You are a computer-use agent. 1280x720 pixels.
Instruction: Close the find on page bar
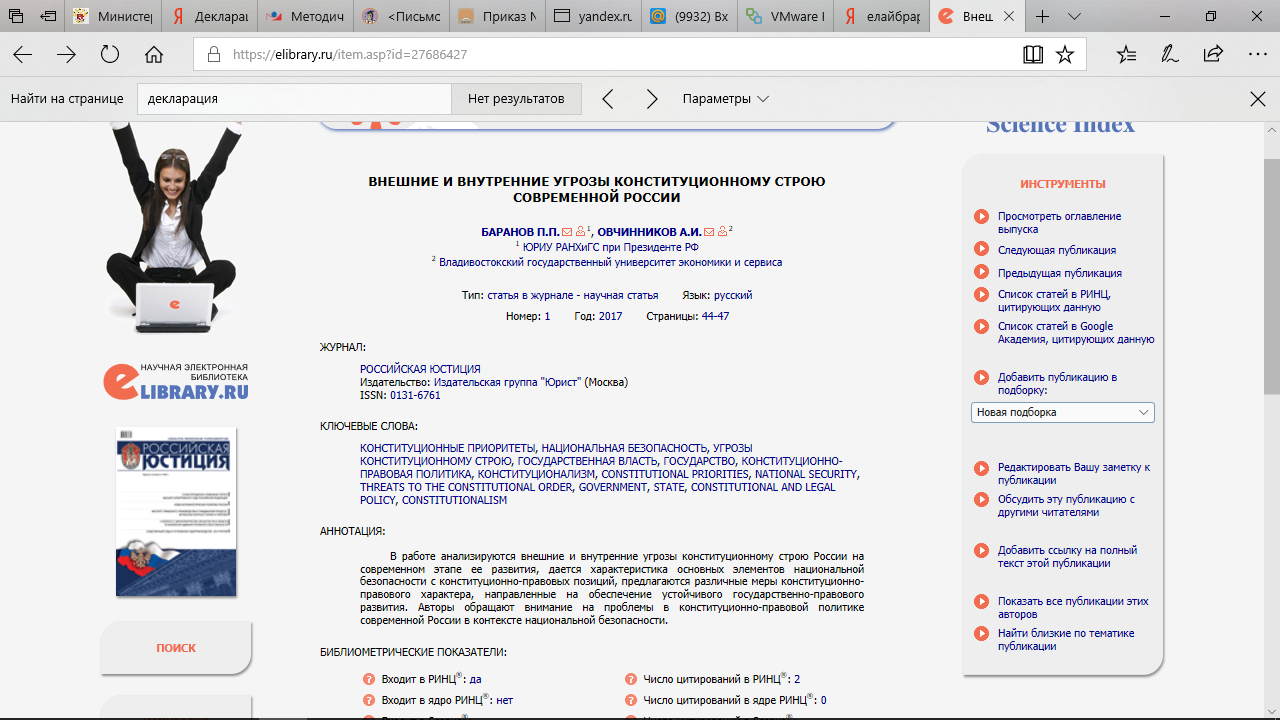[x=1258, y=99]
